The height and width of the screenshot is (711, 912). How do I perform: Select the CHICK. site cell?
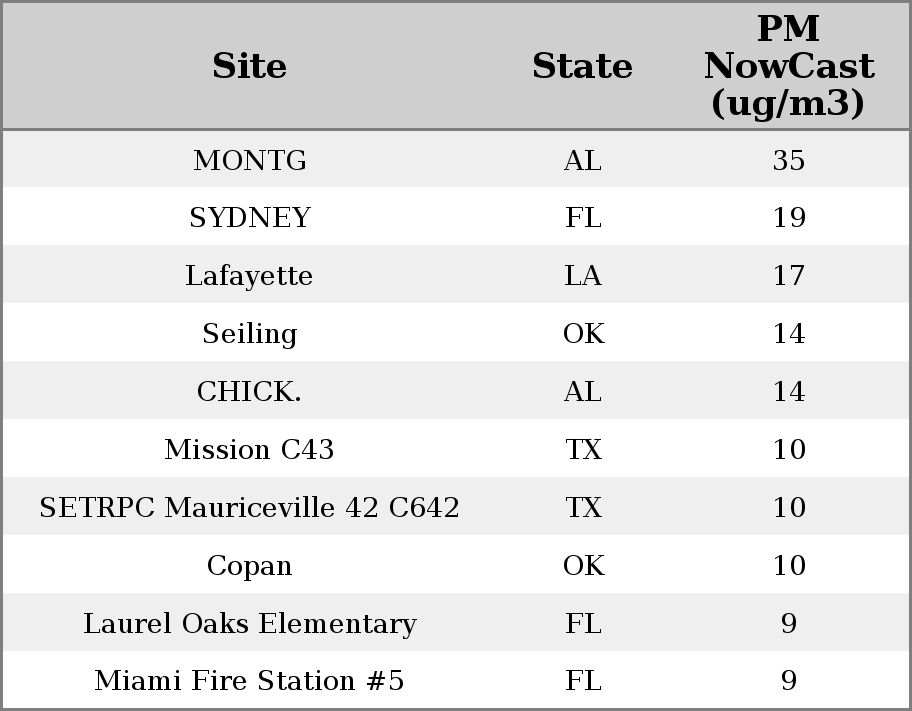tap(249, 392)
